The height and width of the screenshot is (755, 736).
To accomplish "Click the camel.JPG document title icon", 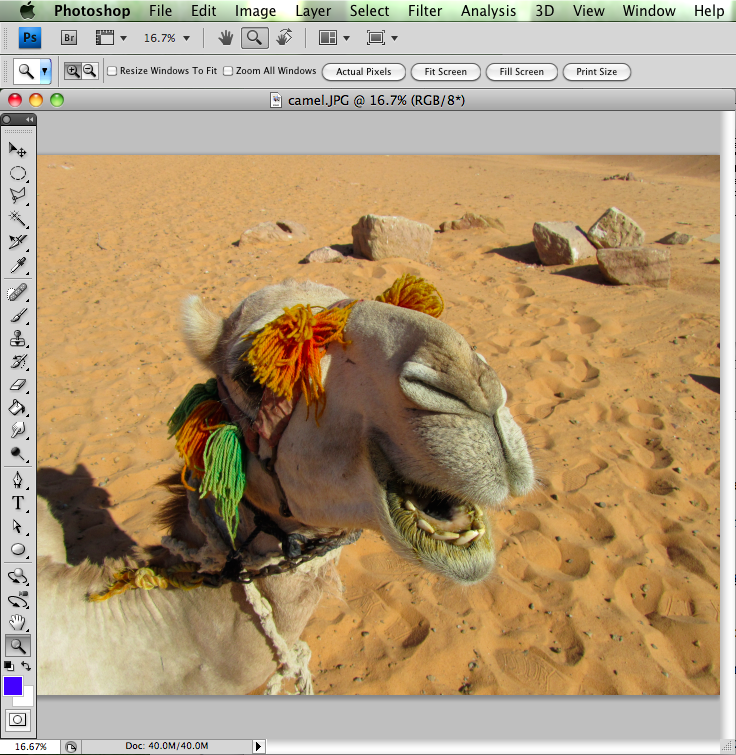I will click(276, 100).
